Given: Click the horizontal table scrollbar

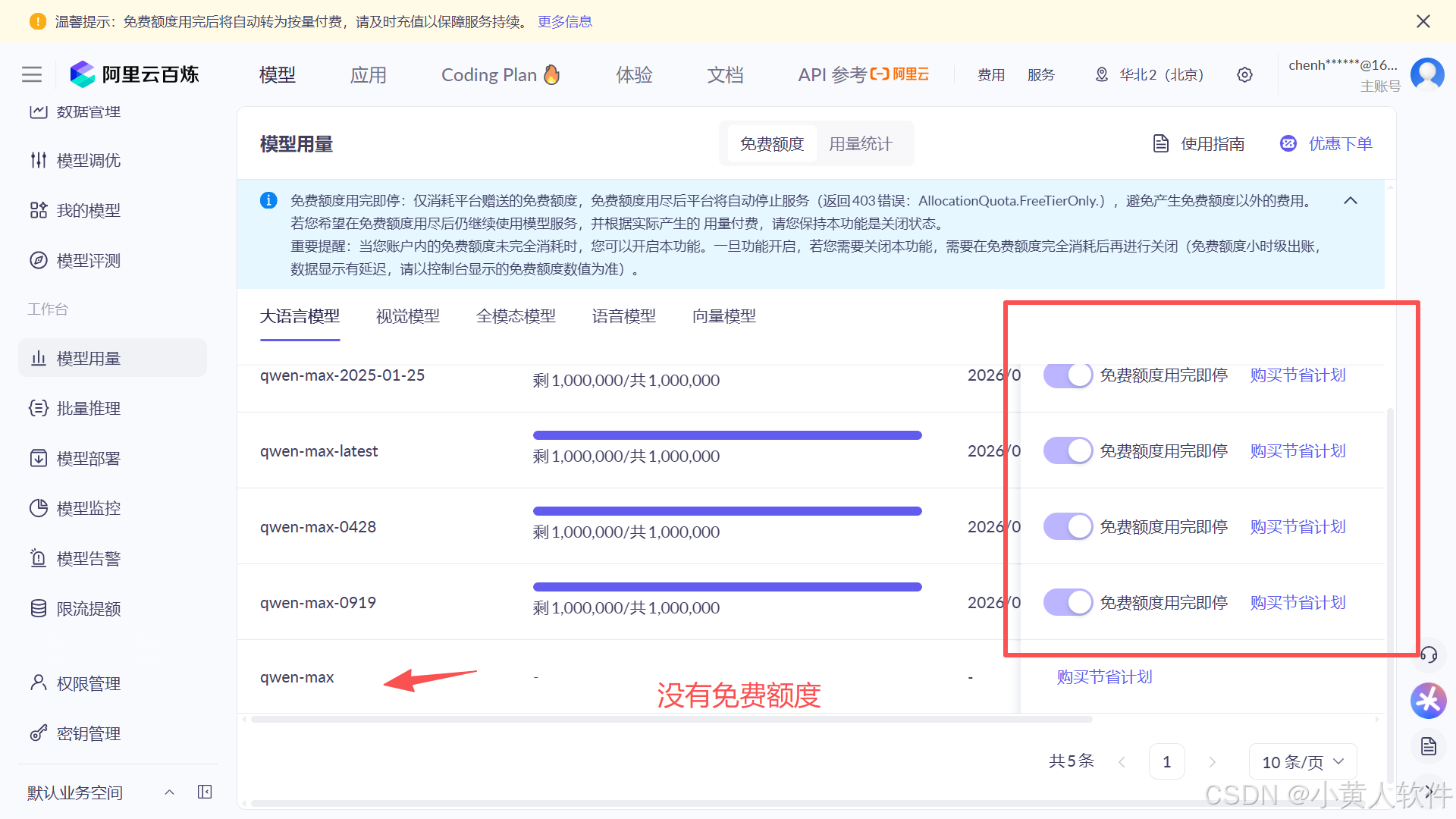Looking at the screenshot, I should tap(671, 719).
